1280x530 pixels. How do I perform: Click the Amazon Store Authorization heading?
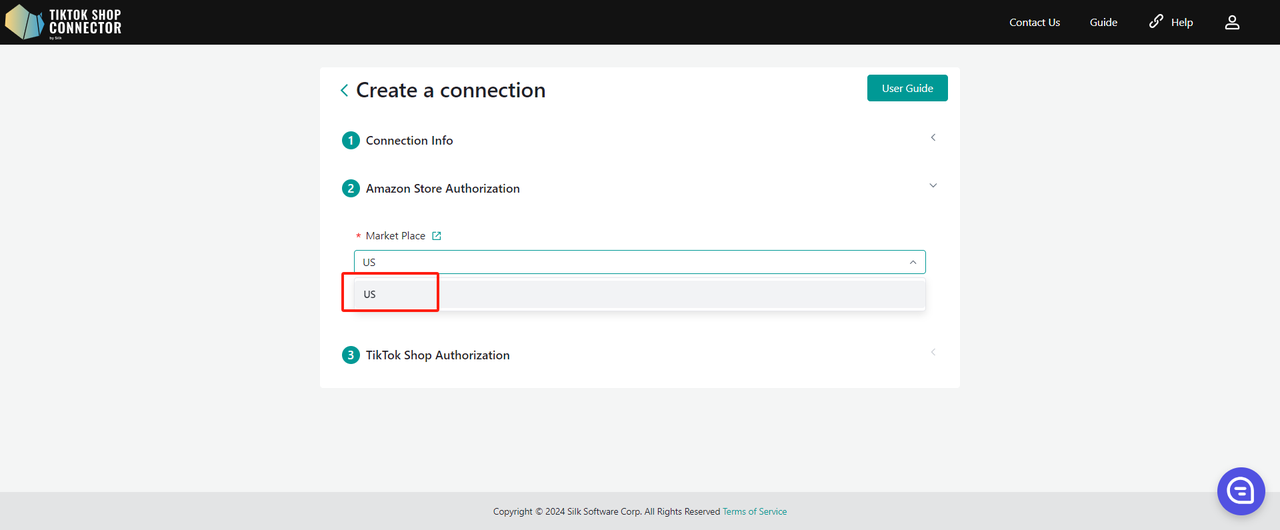(442, 189)
